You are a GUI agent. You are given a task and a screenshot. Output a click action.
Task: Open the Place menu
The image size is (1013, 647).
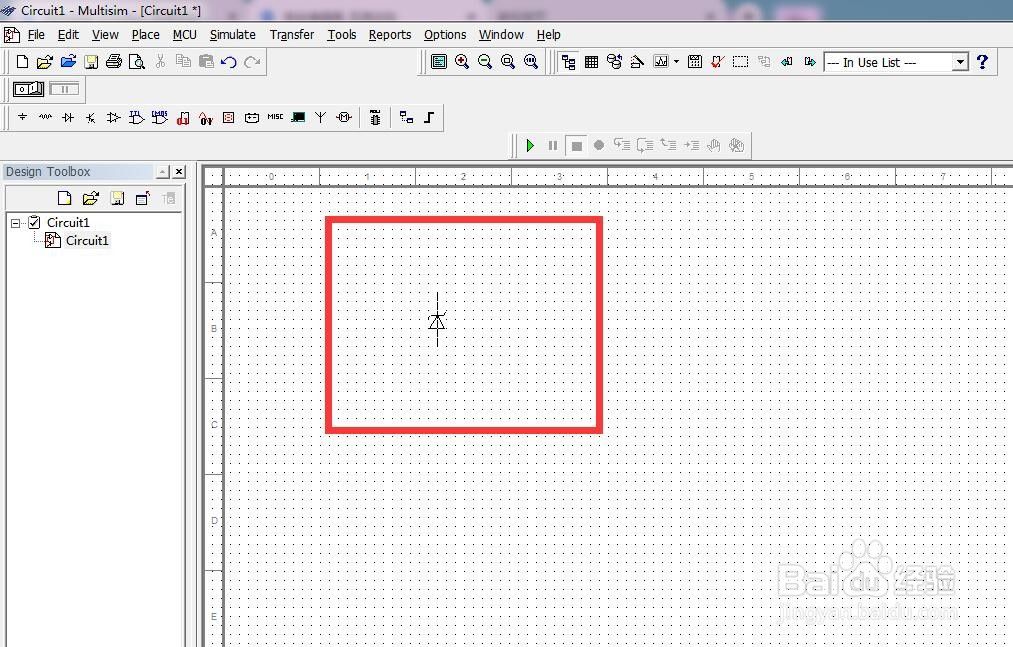145,35
